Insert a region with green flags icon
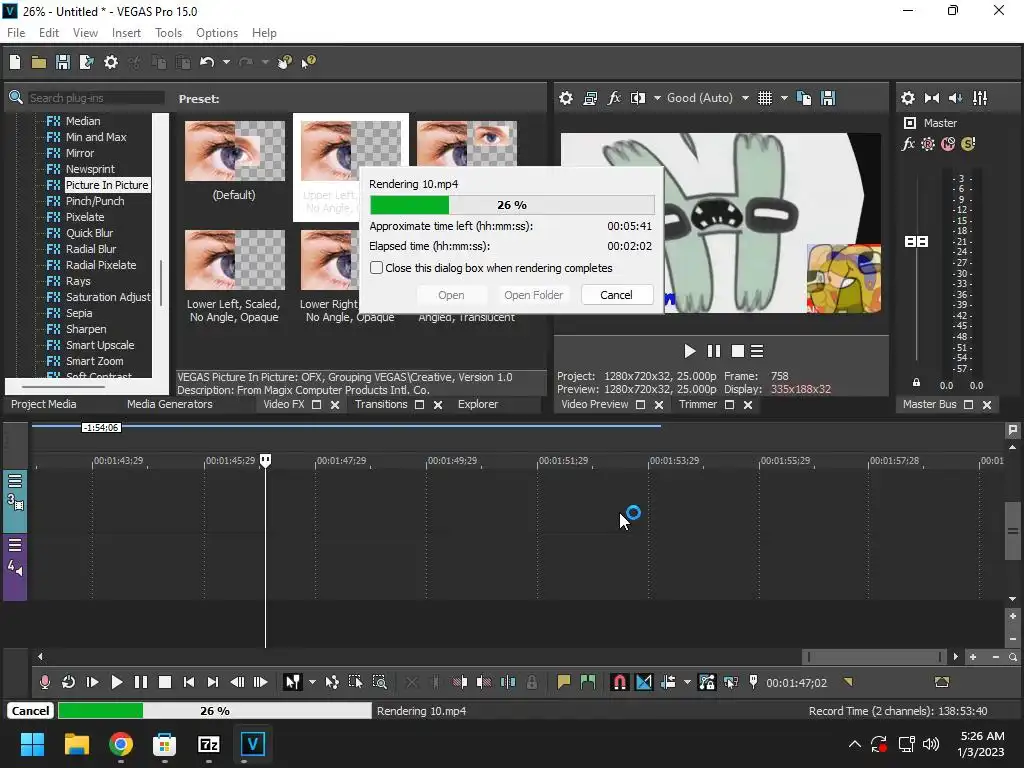Screen dimensions: 1024x768 click(x=588, y=682)
